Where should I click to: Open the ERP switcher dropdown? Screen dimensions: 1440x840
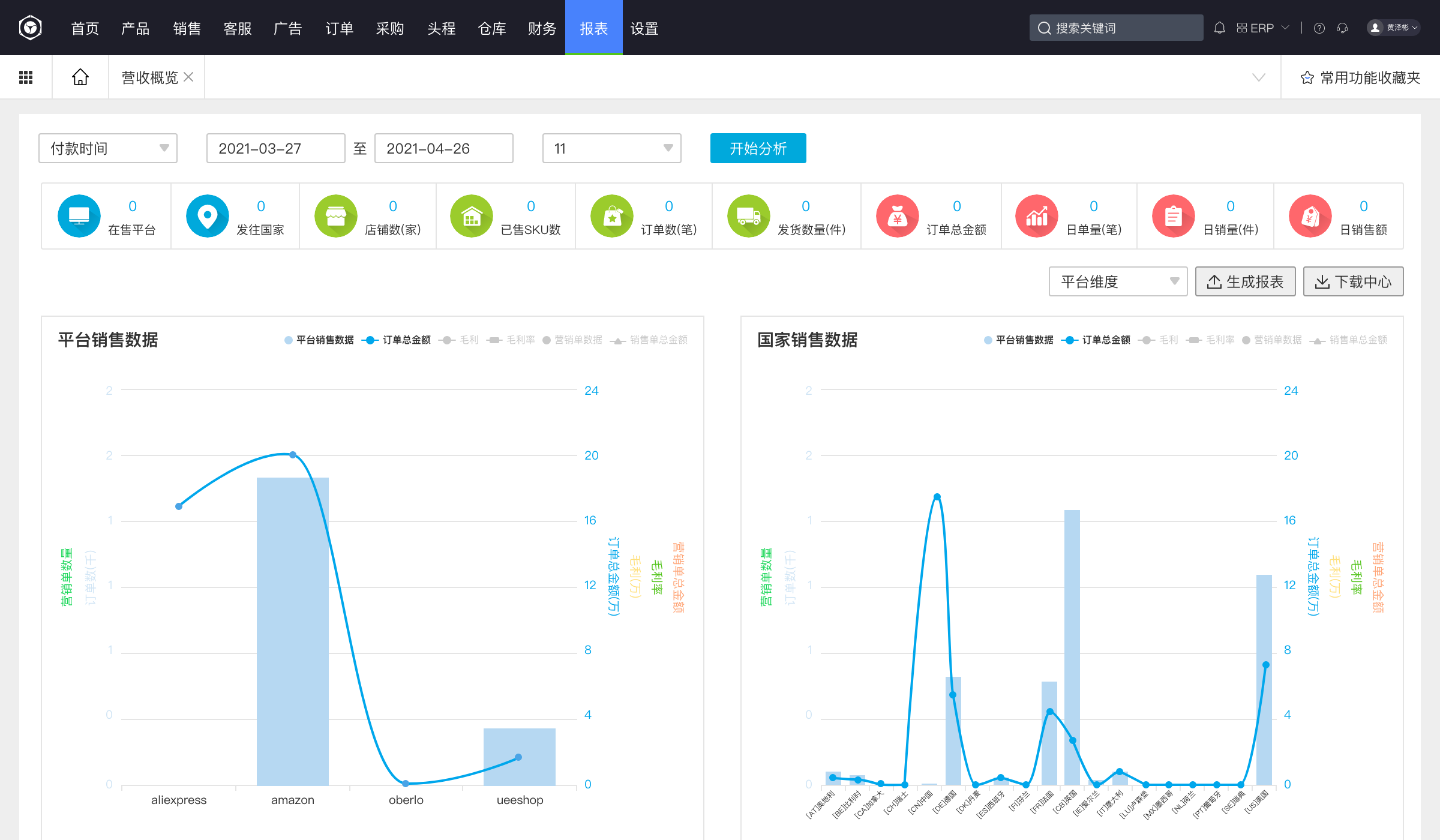pyautogui.click(x=1262, y=28)
